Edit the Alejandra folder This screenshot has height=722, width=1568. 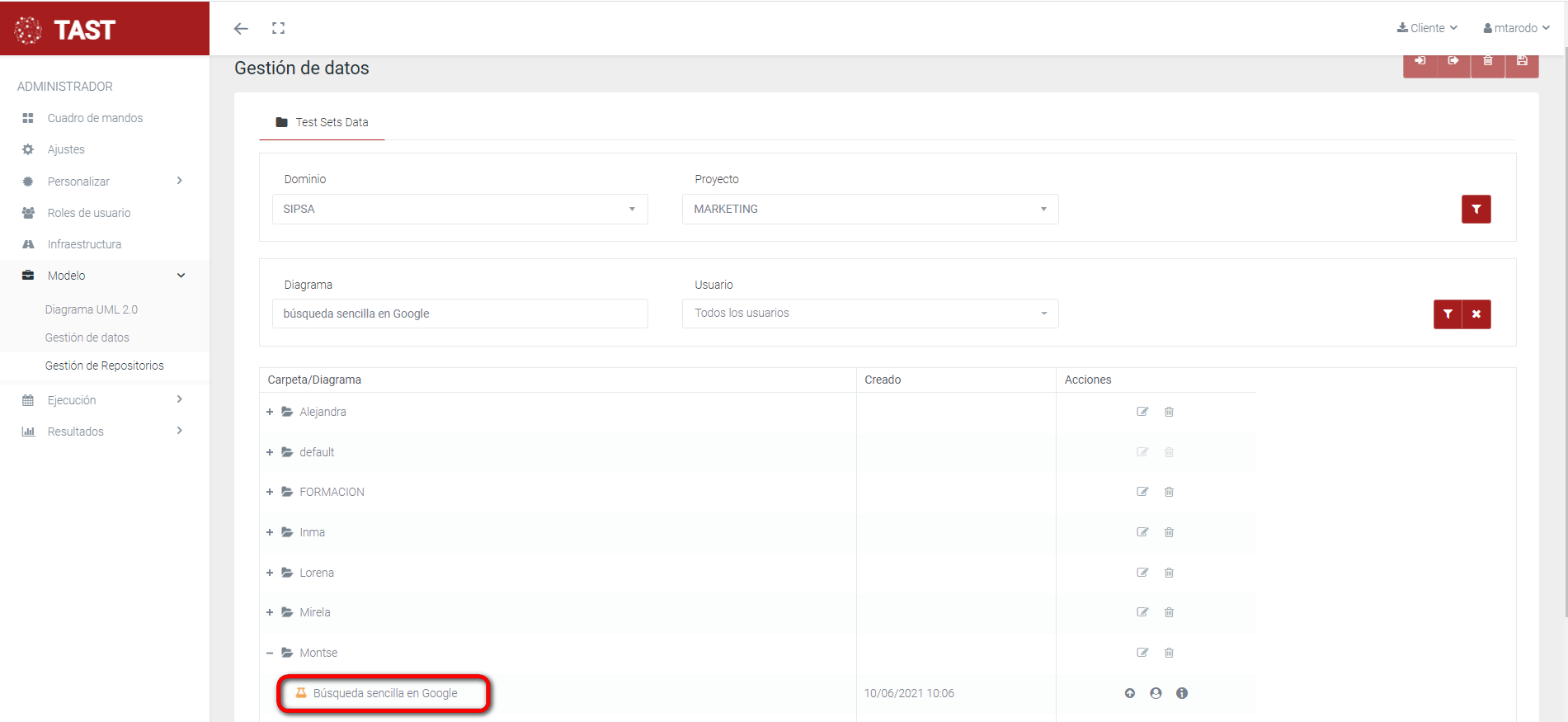click(x=1142, y=412)
